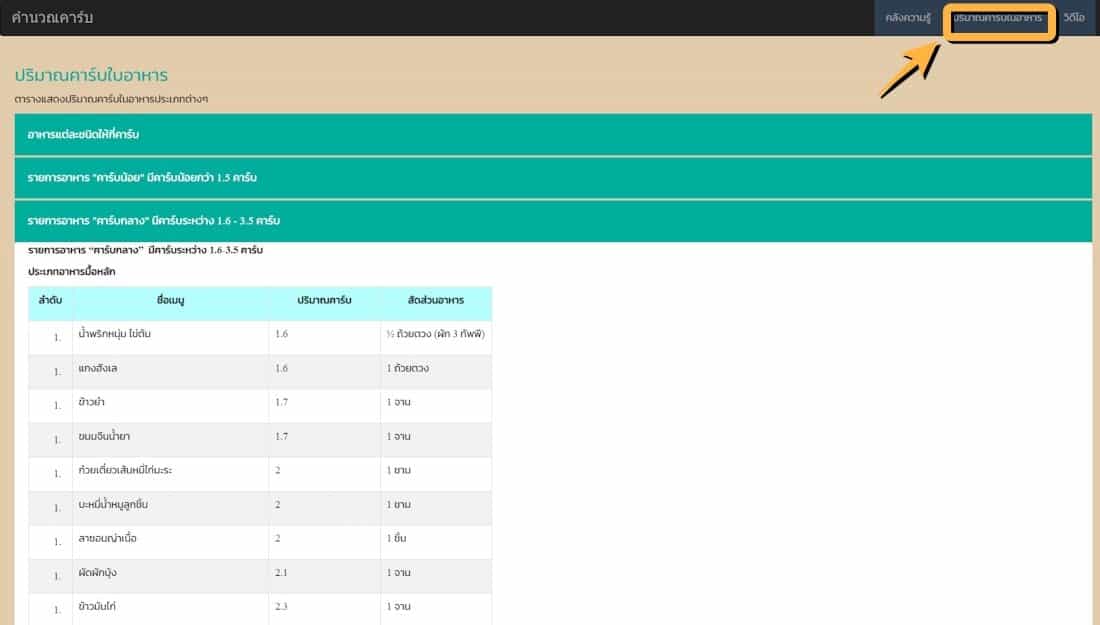Screen dimensions: 1100x625
Task: Select the ข้าวมันไก่ row
Action: (99, 607)
